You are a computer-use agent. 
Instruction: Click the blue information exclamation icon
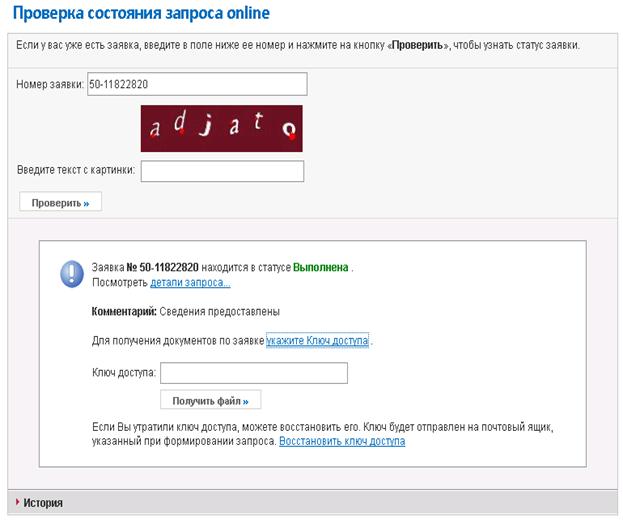click(x=72, y=273)
